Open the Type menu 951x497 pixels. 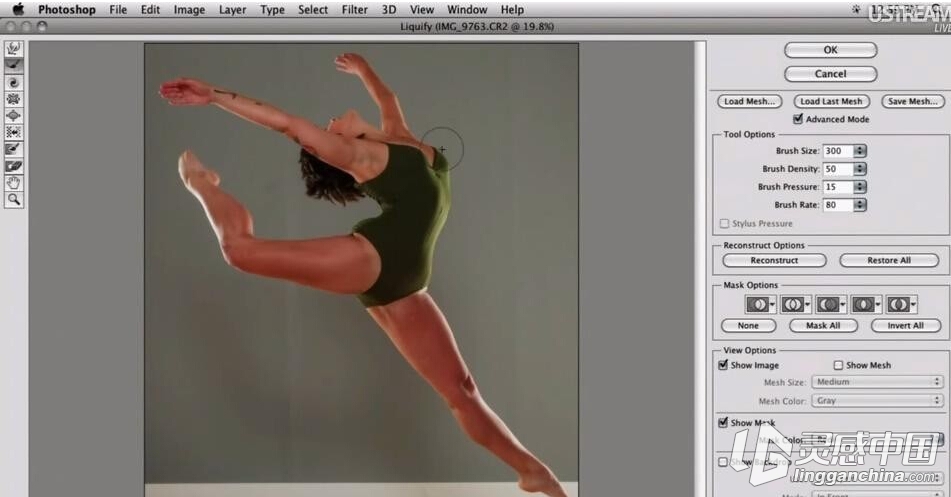pyautogui.click(x=272, y=10)
